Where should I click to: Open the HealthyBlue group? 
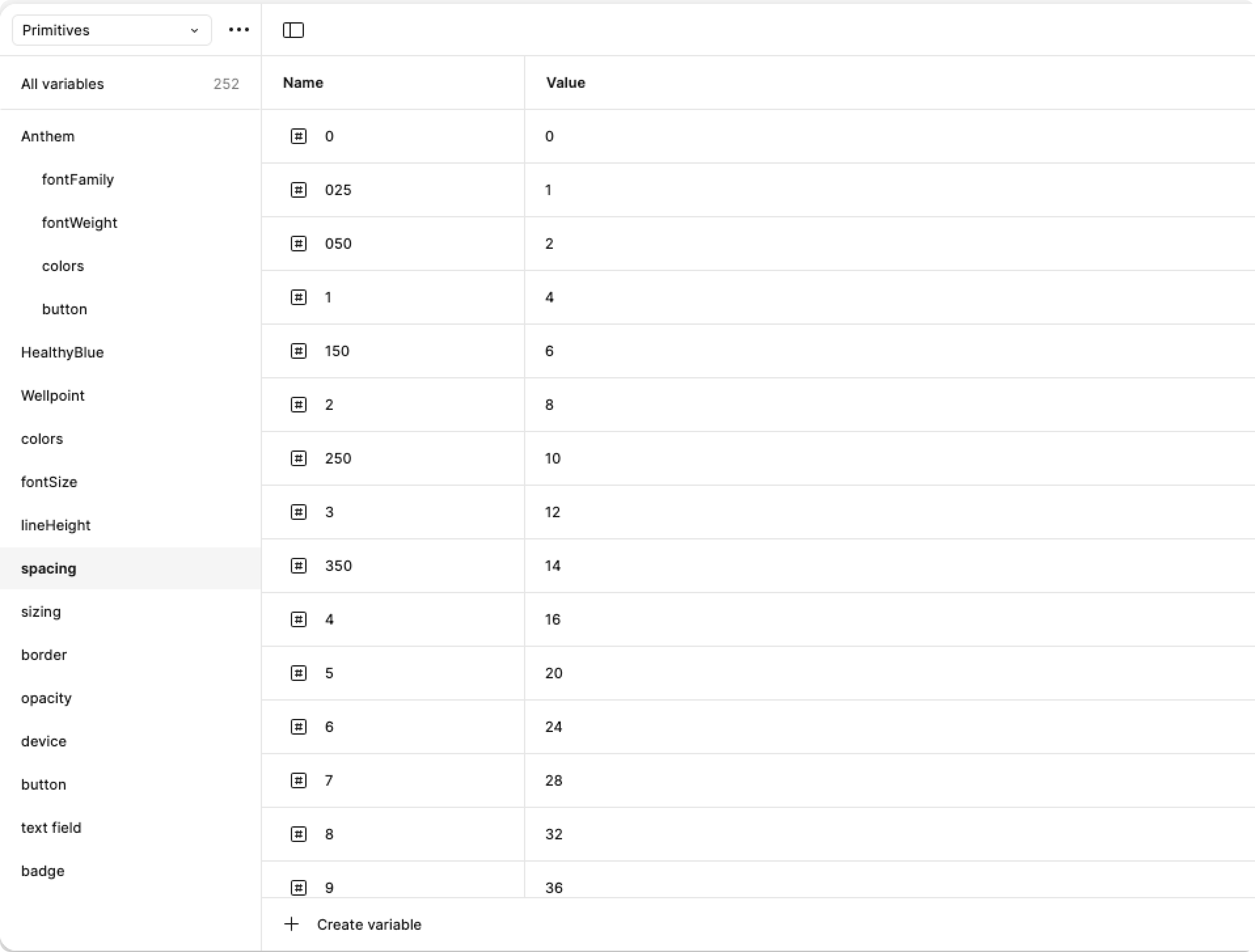(x=63, y=353)
